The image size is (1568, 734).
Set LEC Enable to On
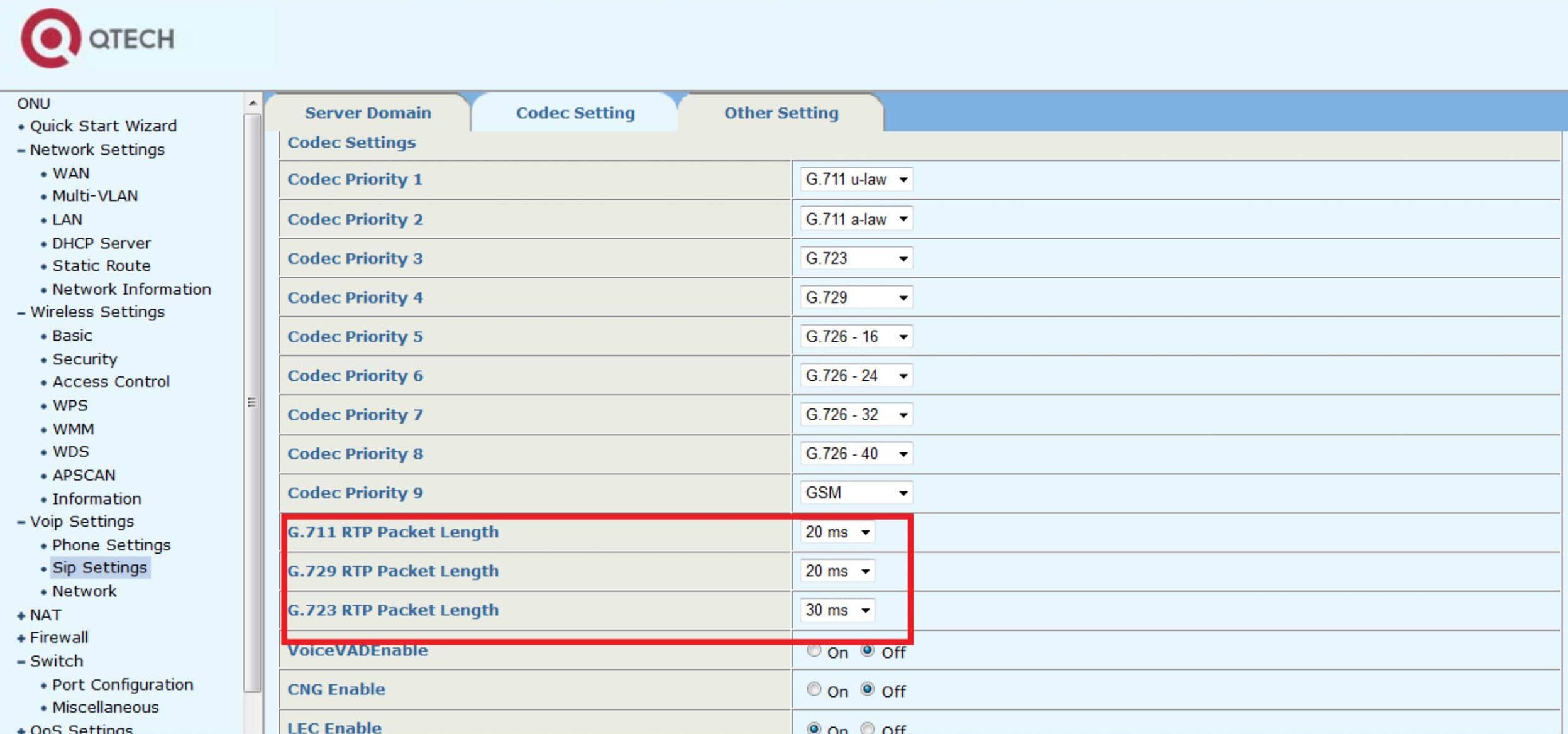814,728
